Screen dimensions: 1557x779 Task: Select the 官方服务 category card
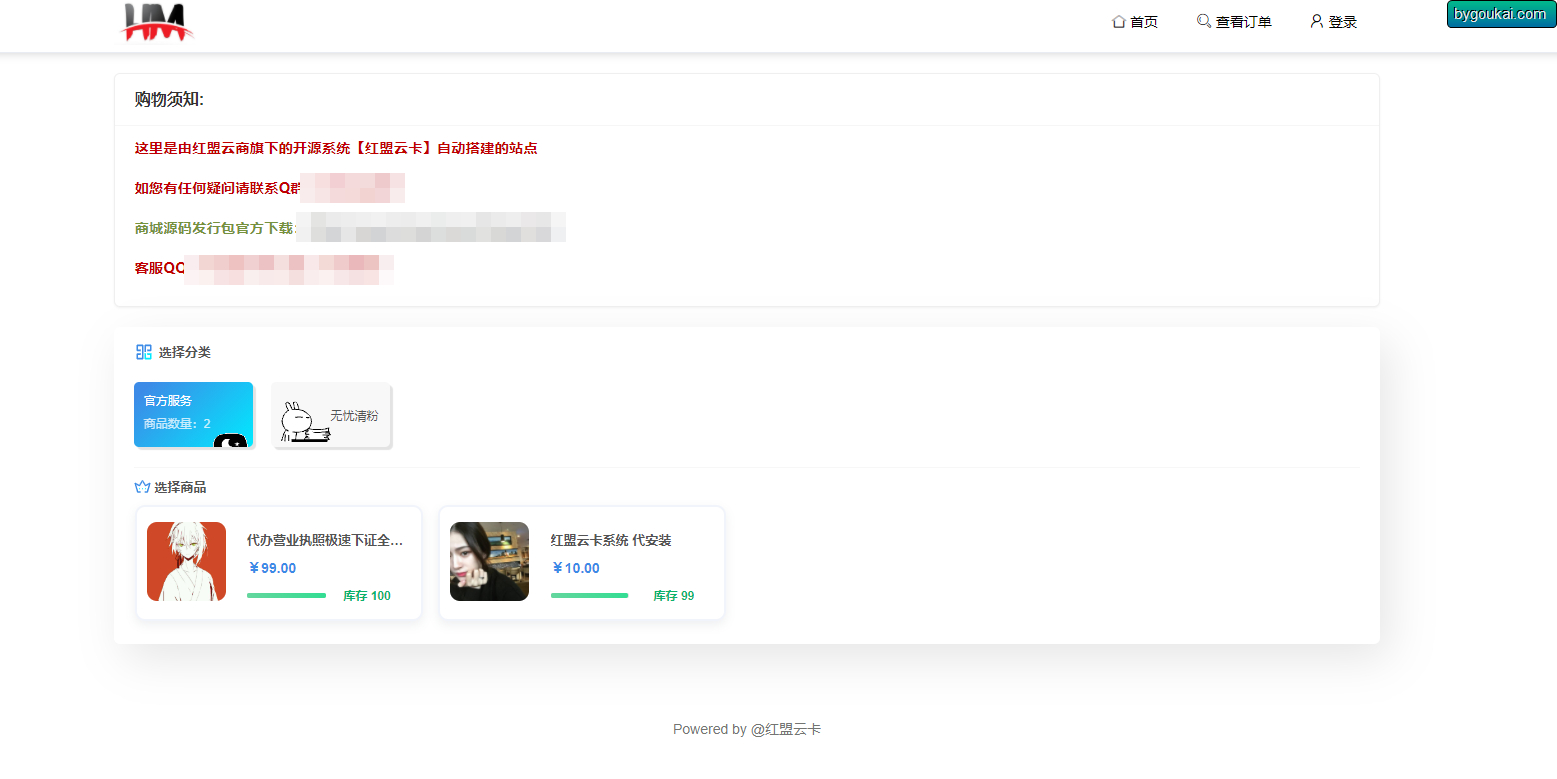pyautogui.click(x=194, y=415)
